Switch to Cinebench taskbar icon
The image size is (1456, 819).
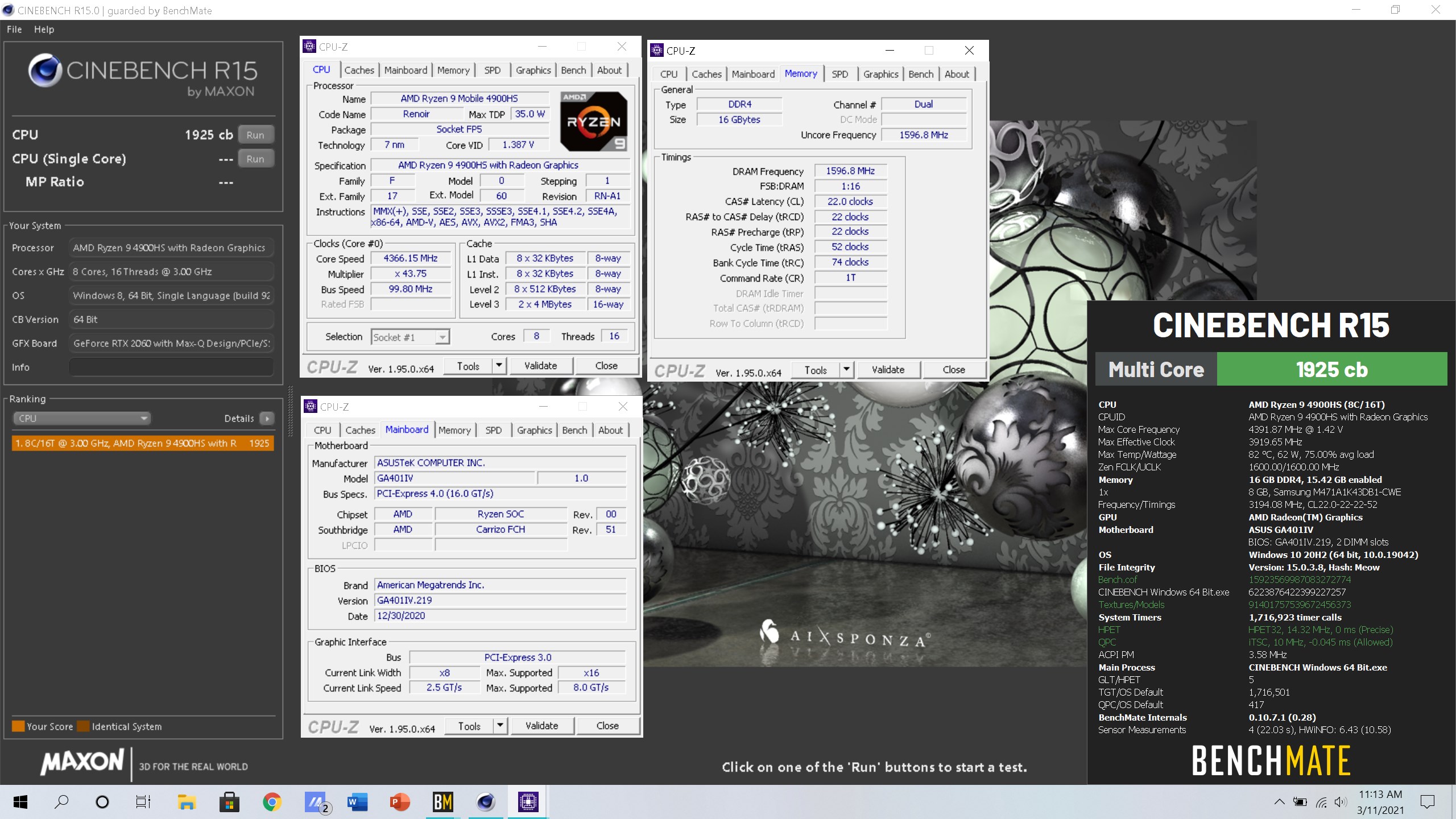click(x=485, y=802)
